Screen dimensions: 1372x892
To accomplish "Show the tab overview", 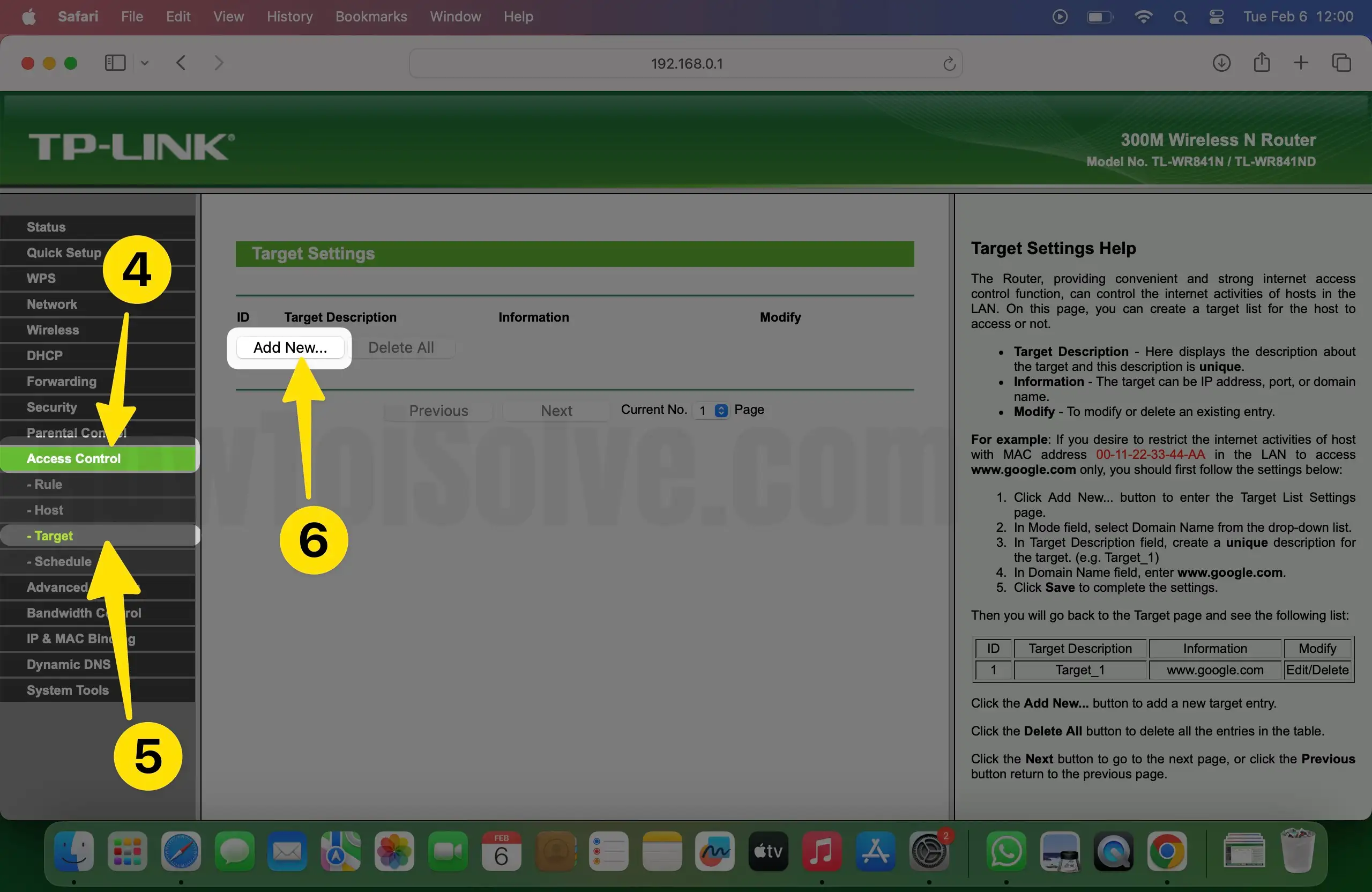I will (1341, 63).
